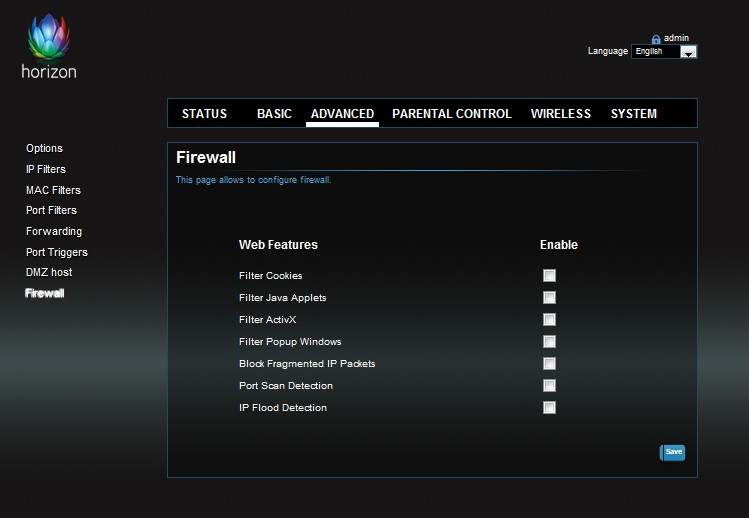Viewport: 749px width, 518px height.
Task: Click the Save button
Action: pyautogui.click(x=673, y=452)
